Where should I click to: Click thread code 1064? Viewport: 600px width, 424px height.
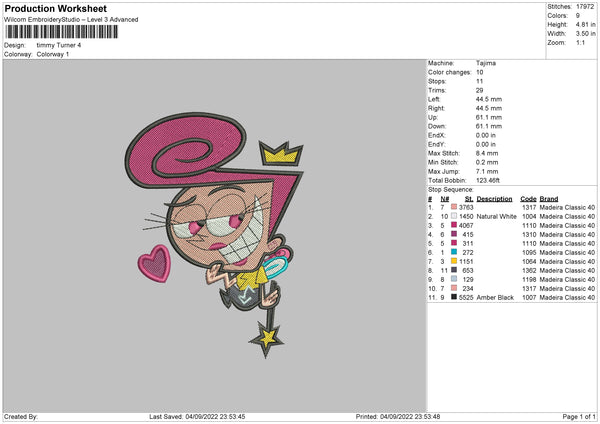(529, 261)
